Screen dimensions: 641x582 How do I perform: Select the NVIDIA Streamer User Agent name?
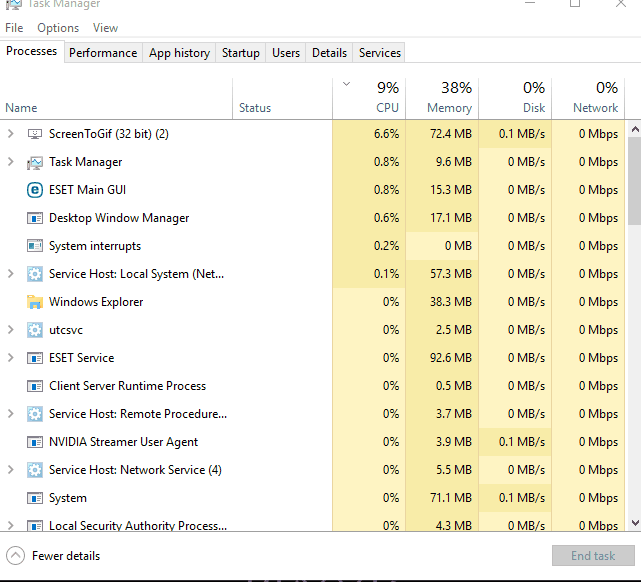pyautogui.click(x=123, y=442)
